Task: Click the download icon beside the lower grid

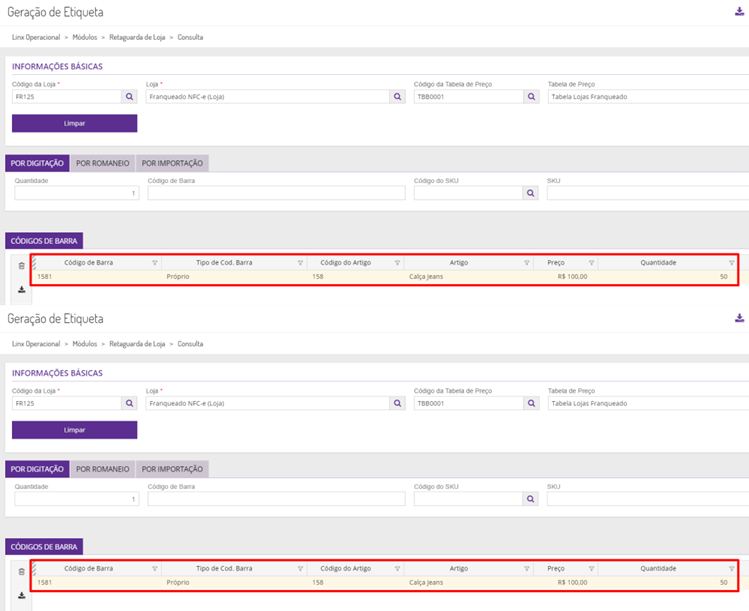Action: click(x=22, y=595)
